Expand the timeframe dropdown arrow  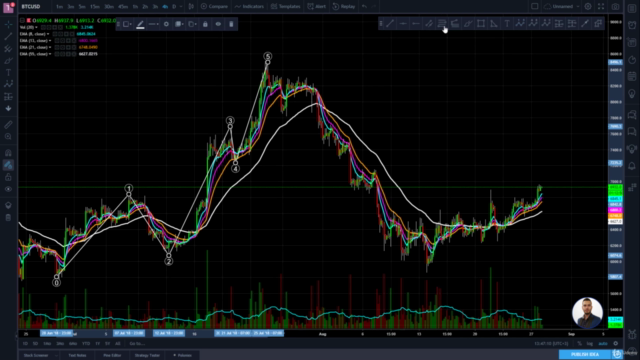pyautogui.click(x=181, y=7)
